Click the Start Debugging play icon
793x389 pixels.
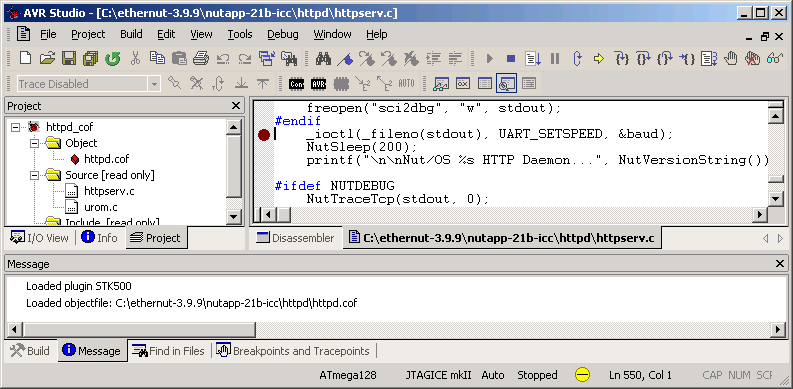pyautogui.click(x=489, y=59)
